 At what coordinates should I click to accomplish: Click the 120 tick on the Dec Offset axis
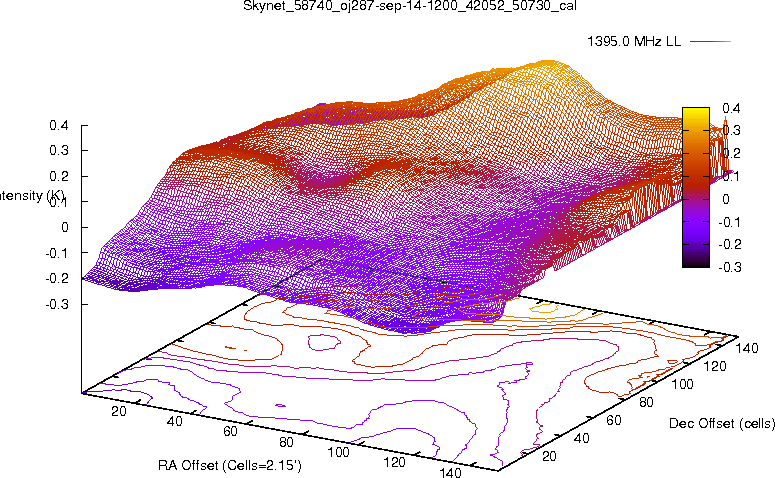[715, 366]
